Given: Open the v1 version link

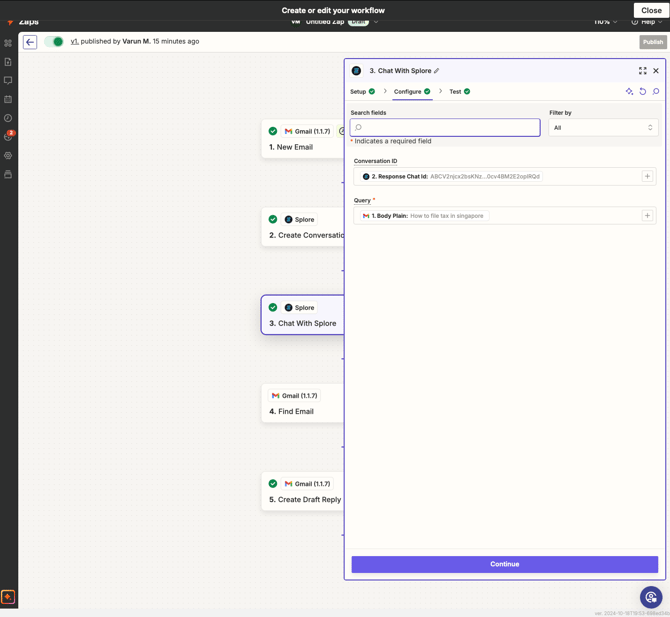Looking at the screenshot, I should 74,41.
